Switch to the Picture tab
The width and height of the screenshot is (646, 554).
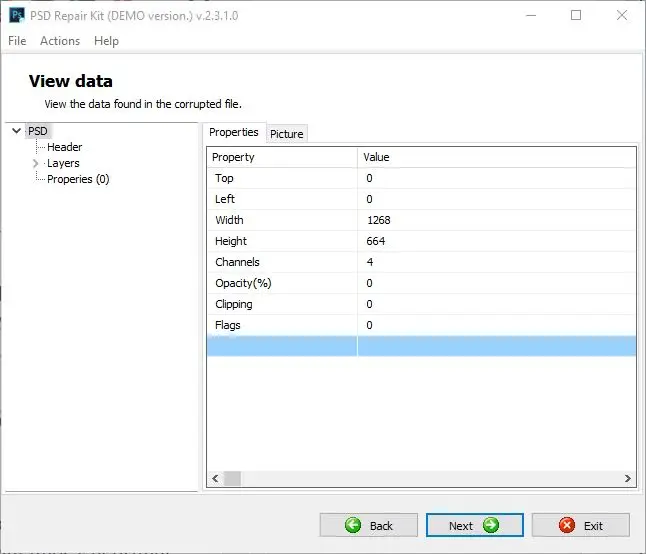286,134
